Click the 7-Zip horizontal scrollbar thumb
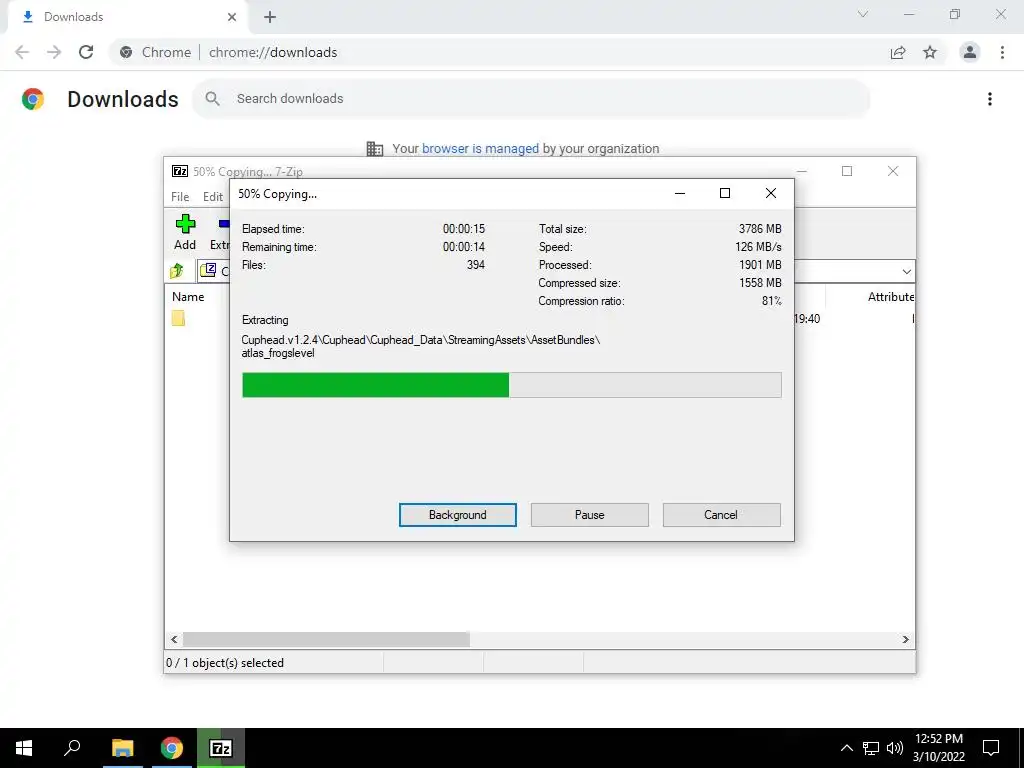Image resolution: width=1024 pixels, height=768 pixels. pos(326,639)
